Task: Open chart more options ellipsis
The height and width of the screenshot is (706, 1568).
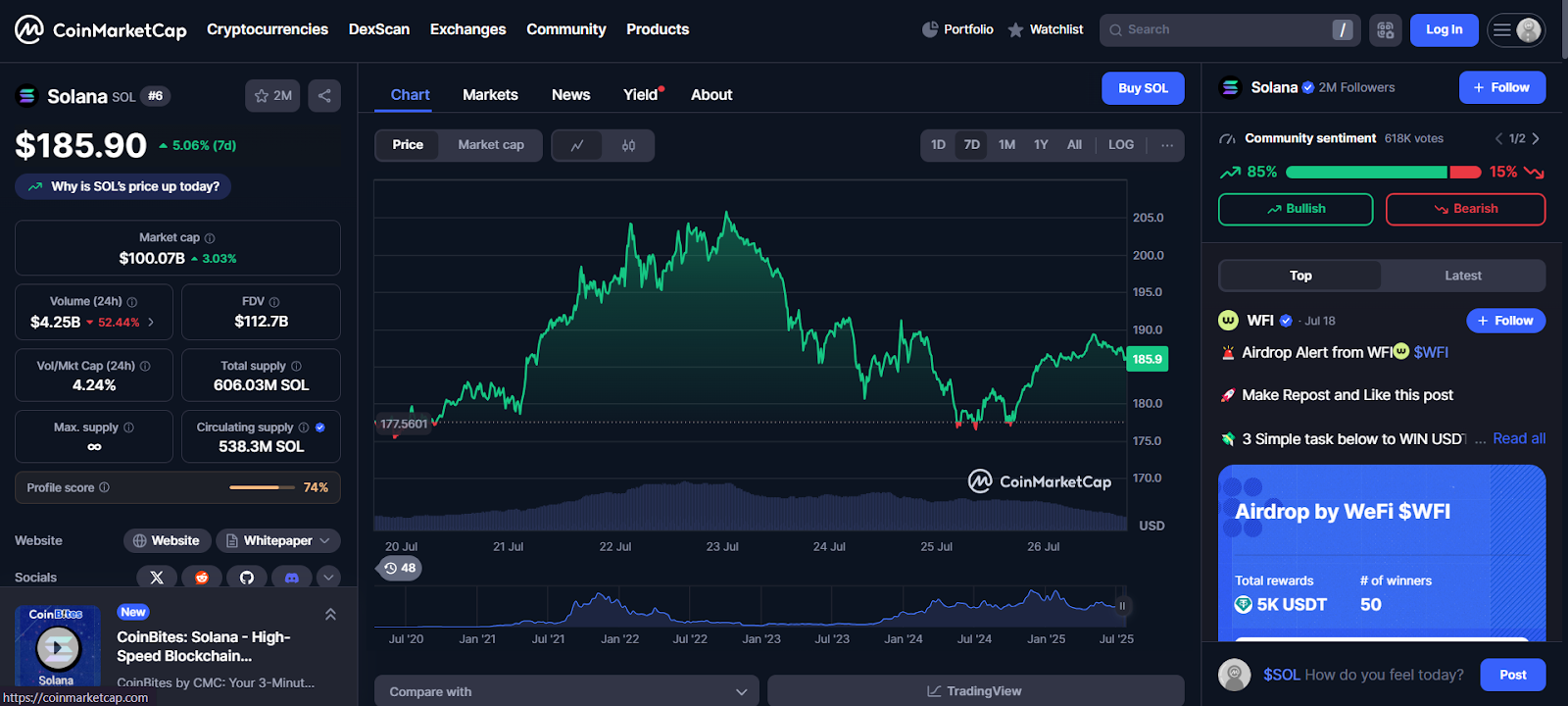Action: tap(1167, 145)
